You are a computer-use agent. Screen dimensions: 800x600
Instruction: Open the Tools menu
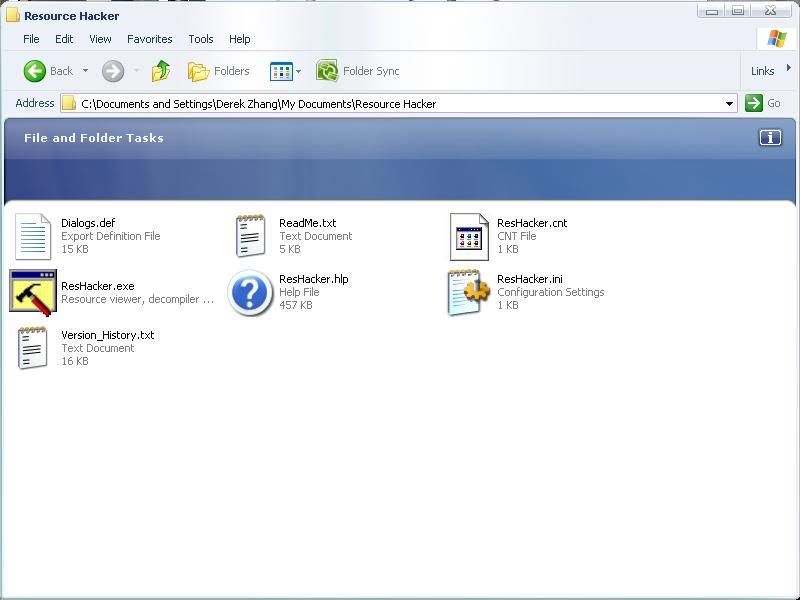tap(201, 39)
